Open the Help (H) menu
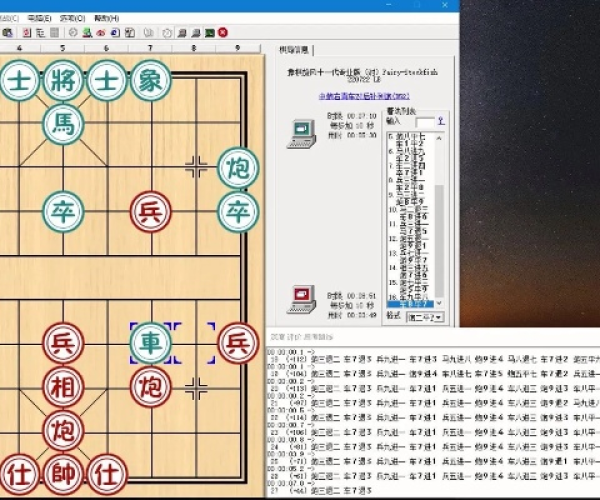The image size is (600, 500). point(106,18)
